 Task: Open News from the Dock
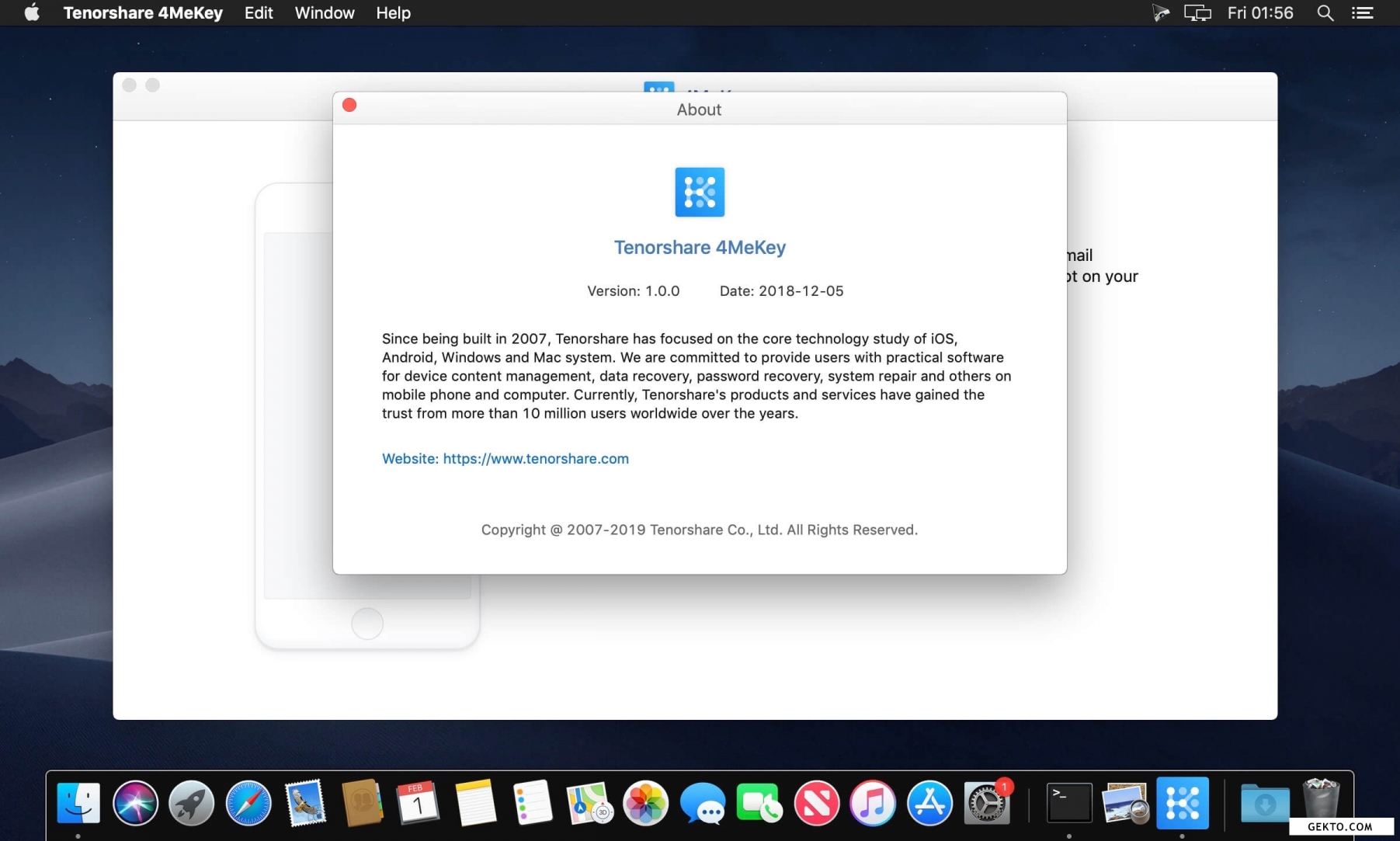pyautogui.click(x=816, y=802)
